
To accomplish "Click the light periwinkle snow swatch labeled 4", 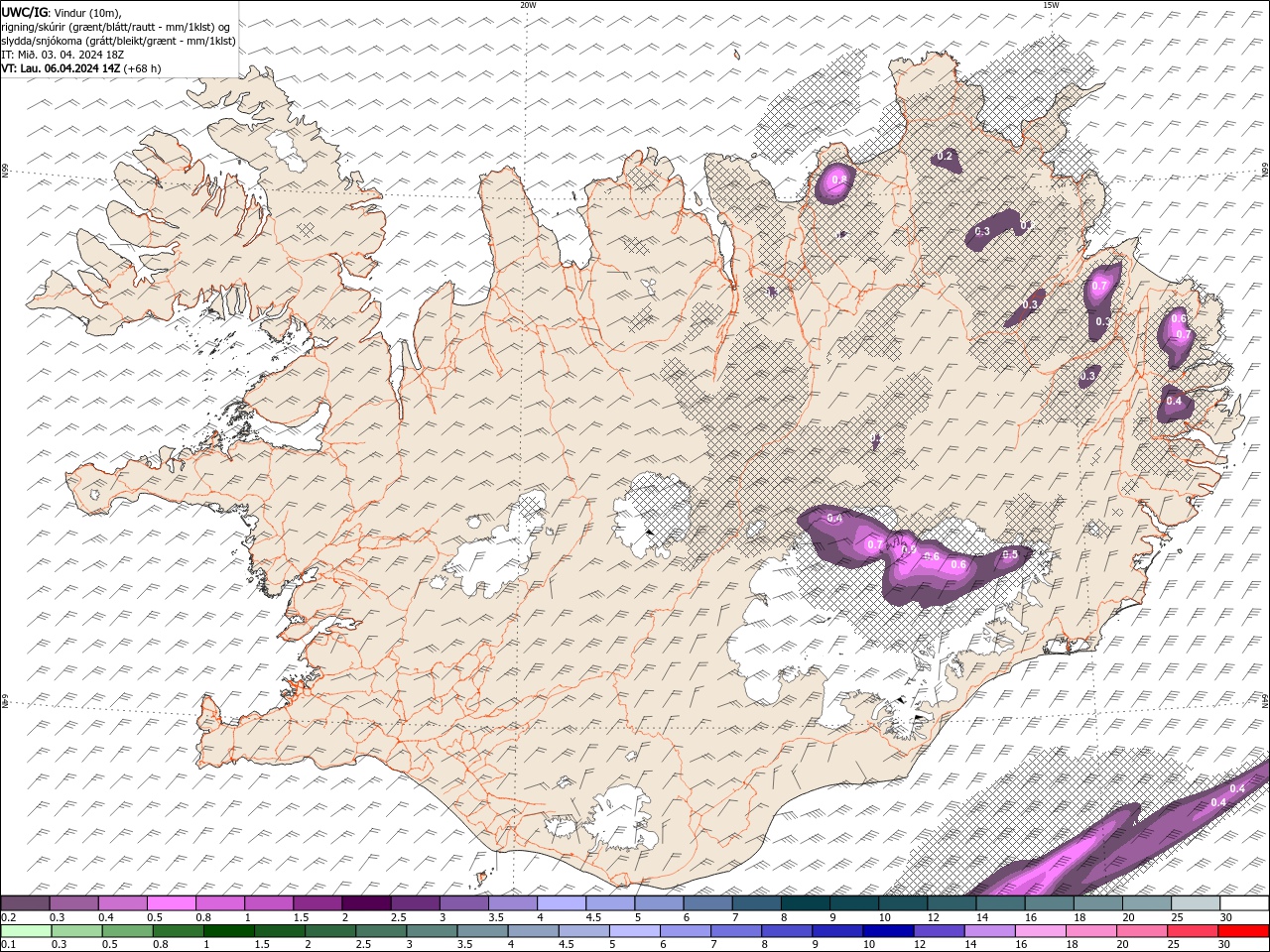I will coord(561,903).
